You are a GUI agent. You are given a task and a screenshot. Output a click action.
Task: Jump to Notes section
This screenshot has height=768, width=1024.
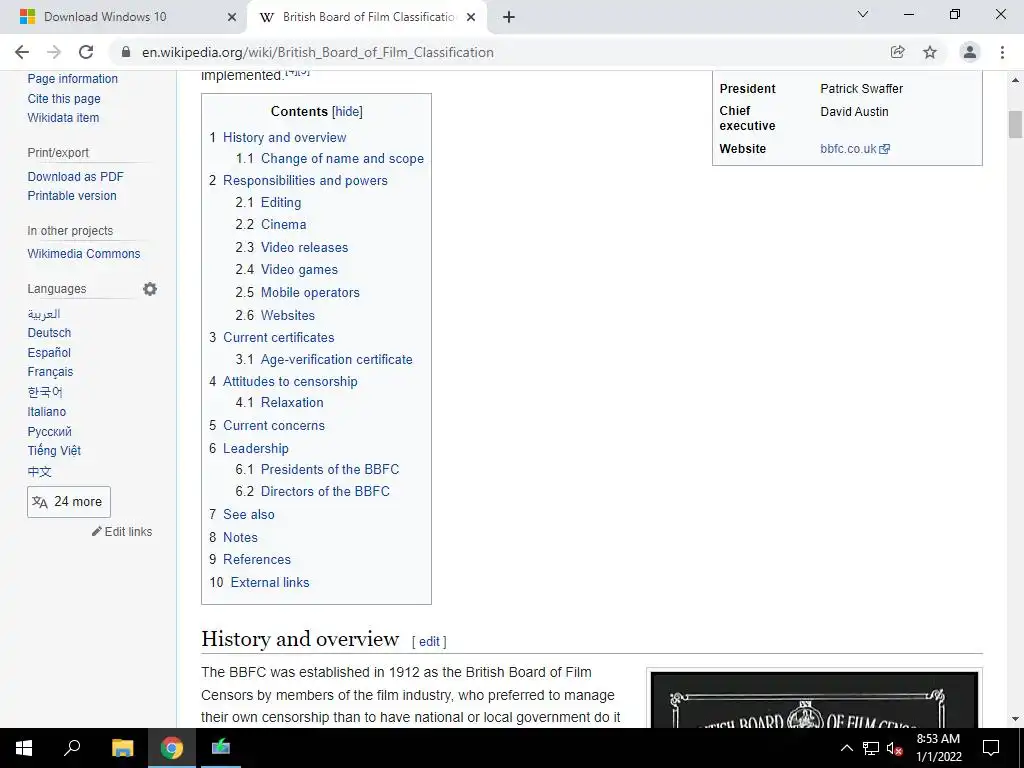240,537
